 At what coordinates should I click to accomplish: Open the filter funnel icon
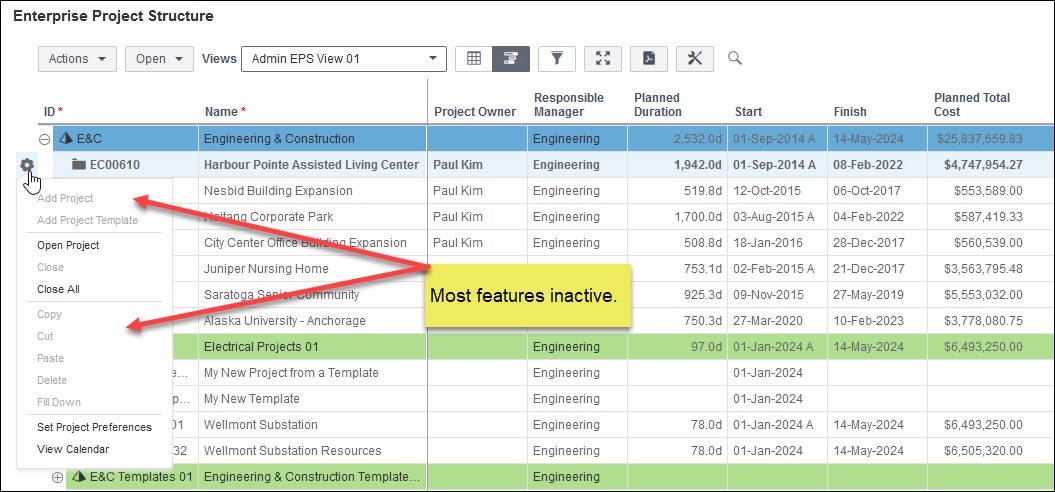[x=557, y=59]
